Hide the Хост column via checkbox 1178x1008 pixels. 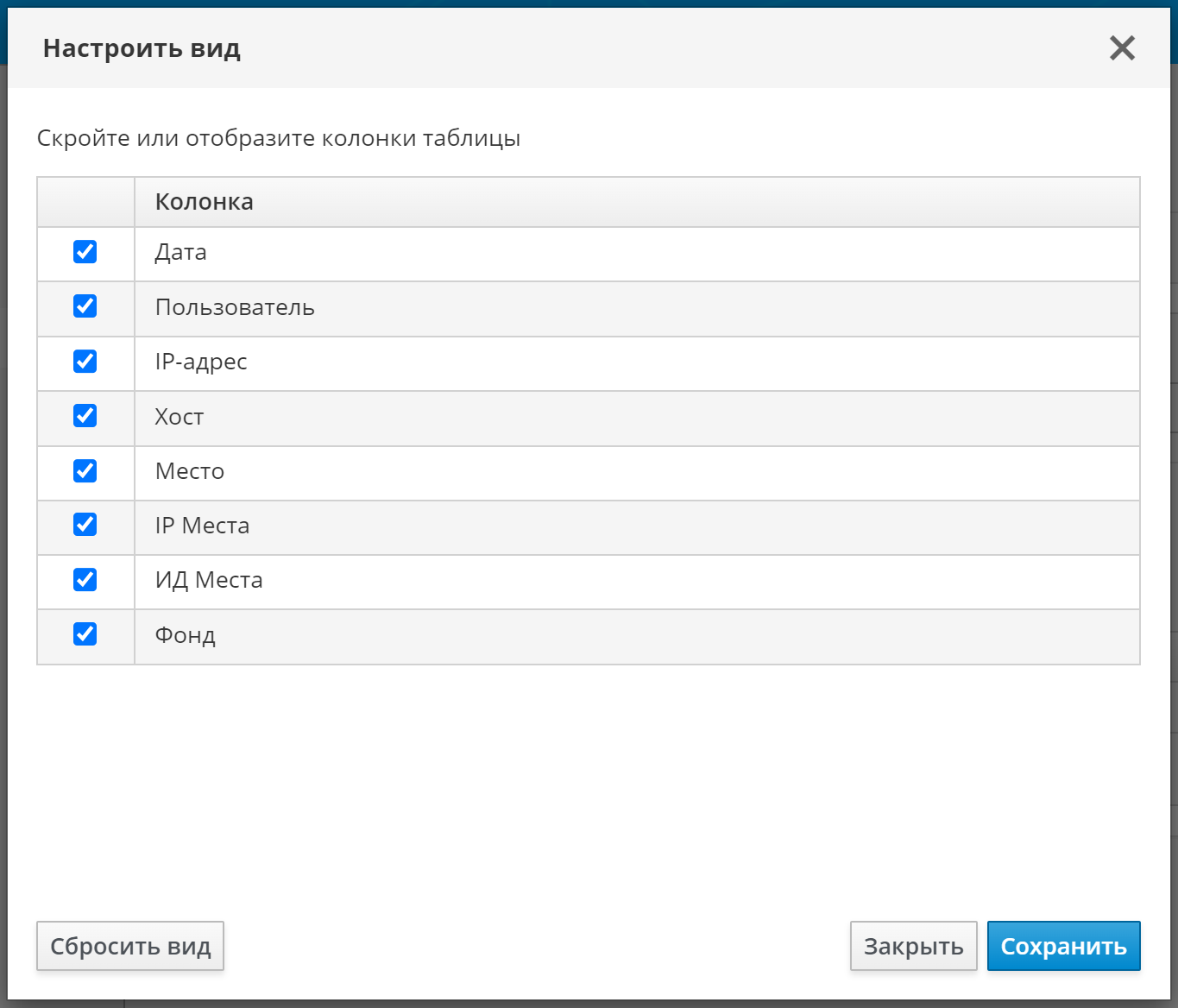[x=85, y=416]
